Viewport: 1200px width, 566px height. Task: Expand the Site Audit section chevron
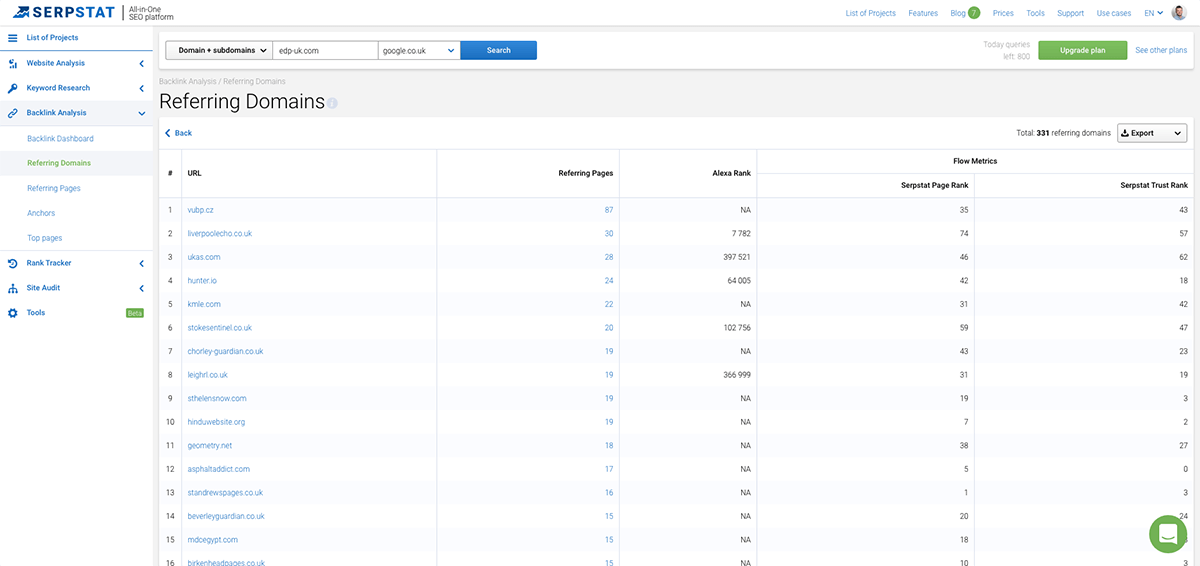click(142, 289)
